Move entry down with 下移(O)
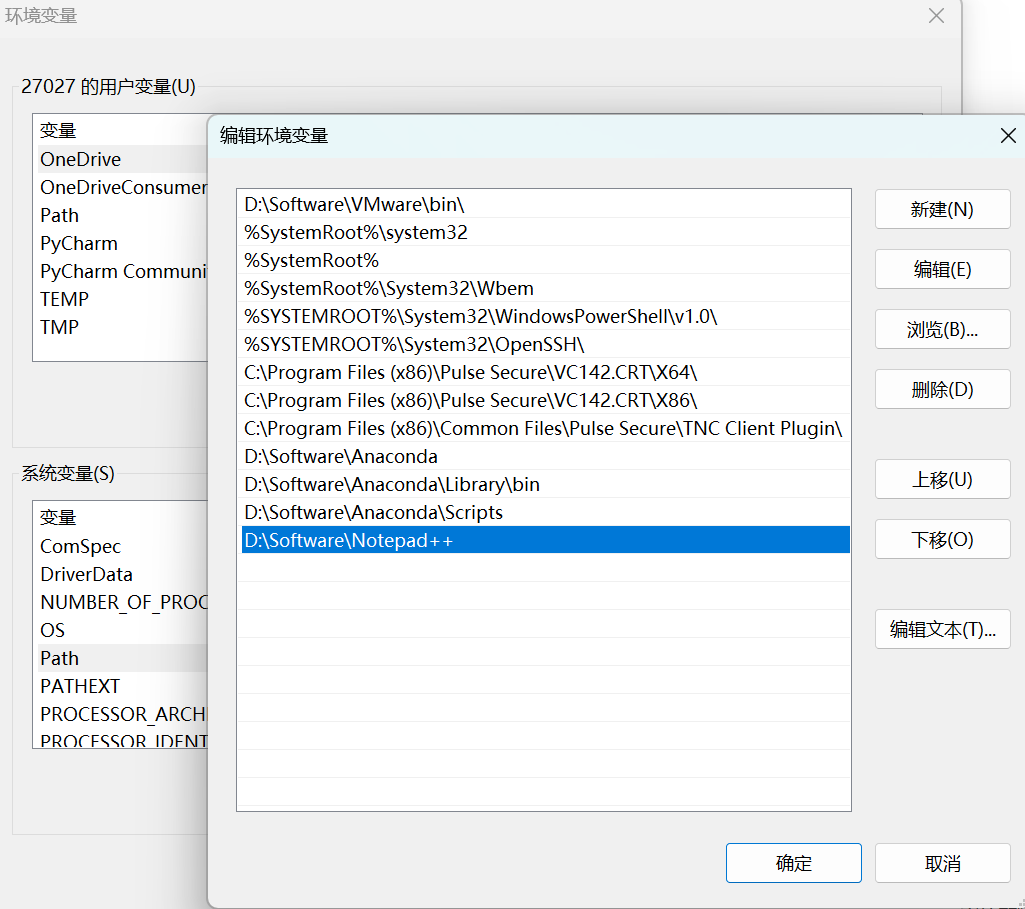The width and height of the screenshot is (1025, 909). [x=942, y=540]
